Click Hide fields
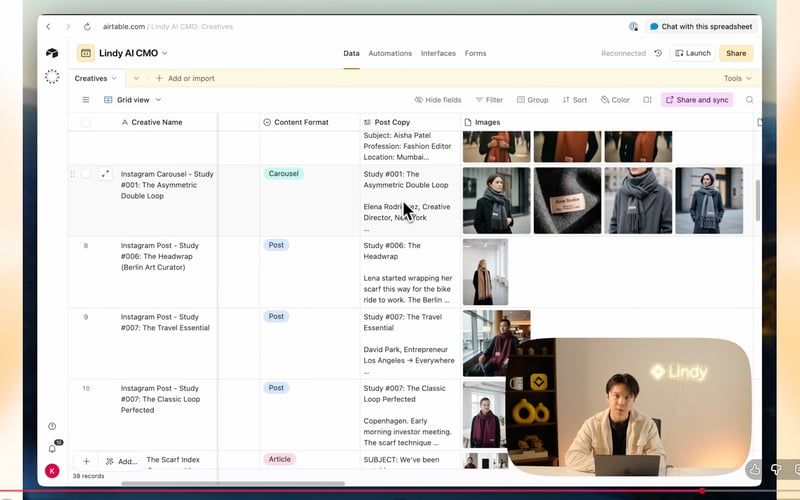The image size is (800, 500). (438, 100)
